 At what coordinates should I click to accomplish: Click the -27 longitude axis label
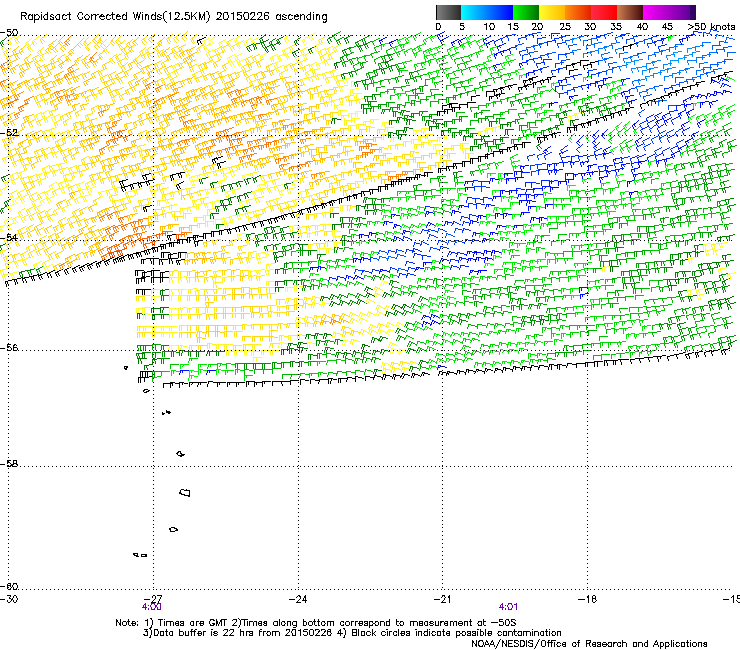153,599
